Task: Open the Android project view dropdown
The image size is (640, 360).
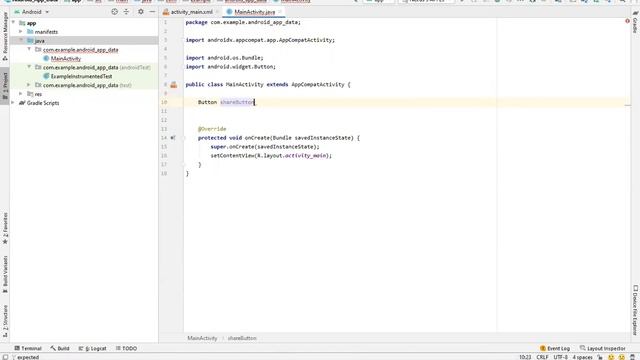Action: tap(31, 12)
